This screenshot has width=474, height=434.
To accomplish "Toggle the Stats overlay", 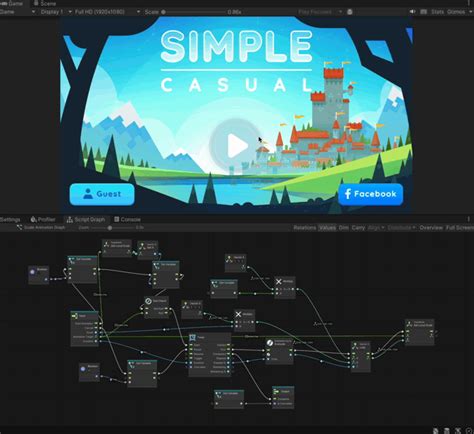I will tap(437, 12).
